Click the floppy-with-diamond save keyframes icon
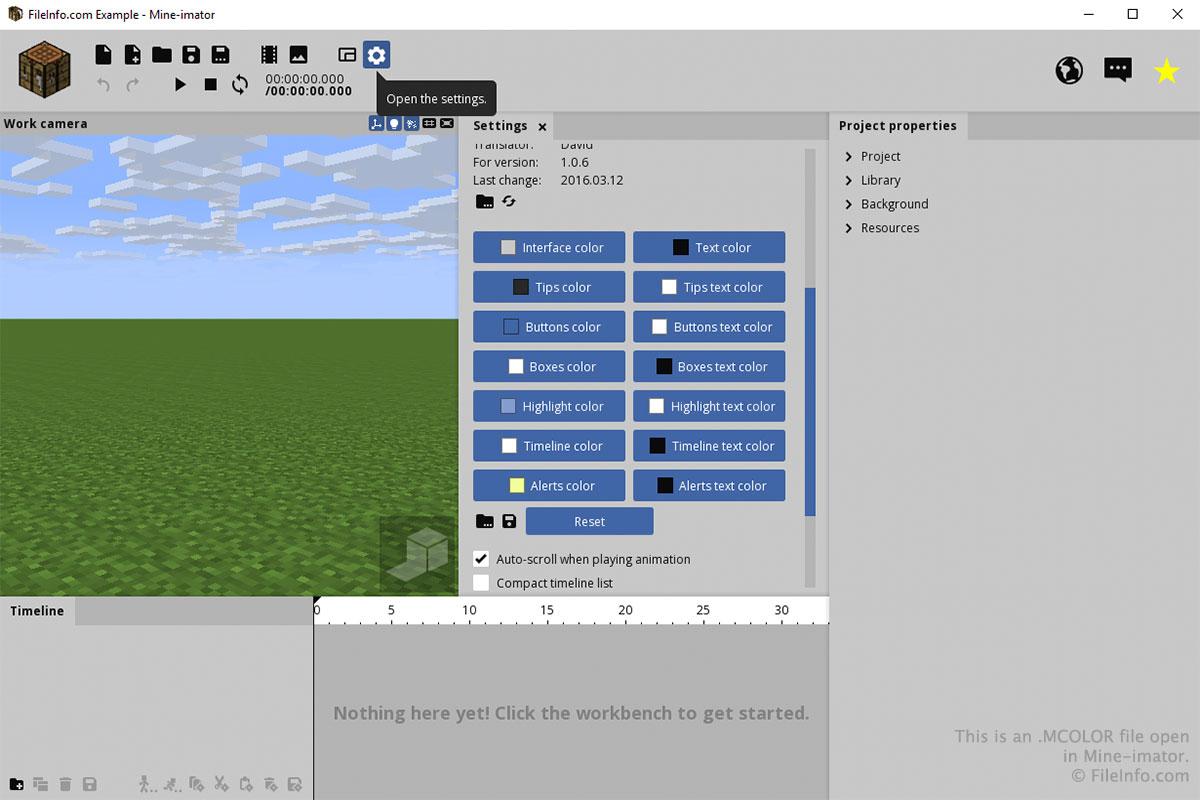 tap(295, 784)
